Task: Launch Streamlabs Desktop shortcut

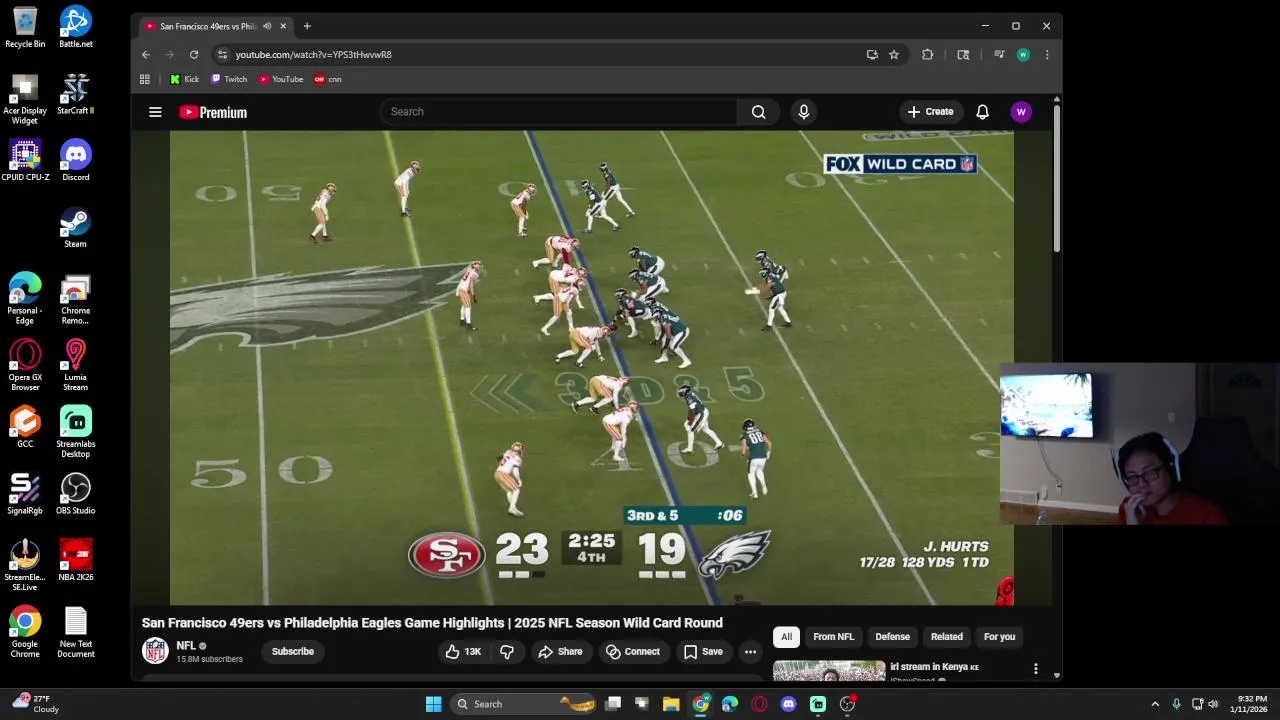Action: 75,431
